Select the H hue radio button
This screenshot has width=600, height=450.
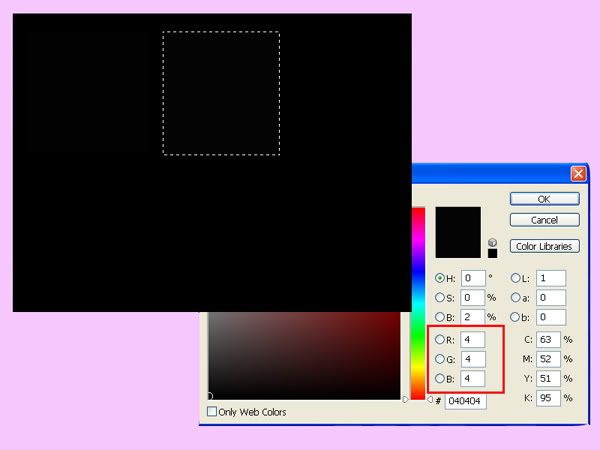pos(441,278)
